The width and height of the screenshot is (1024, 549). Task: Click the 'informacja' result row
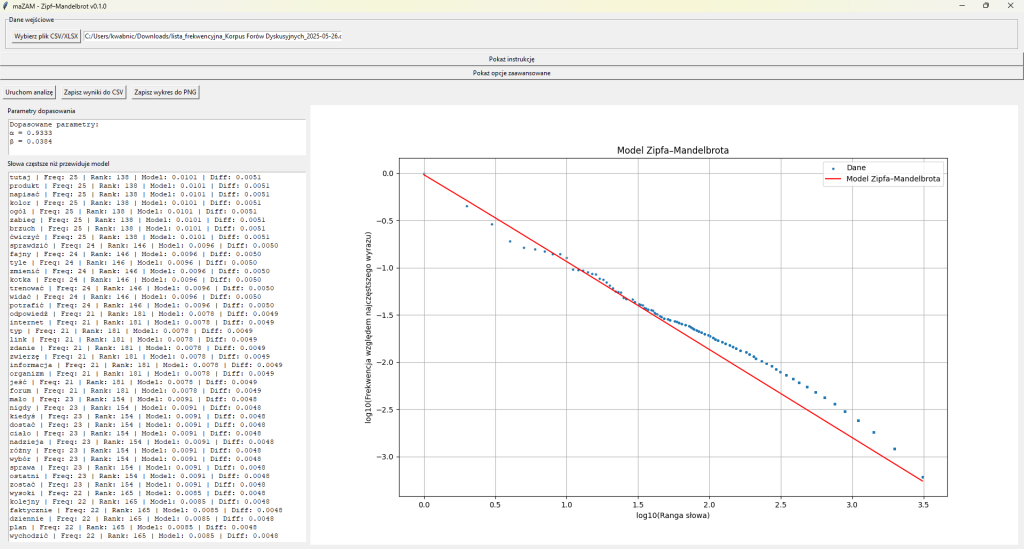146,365
